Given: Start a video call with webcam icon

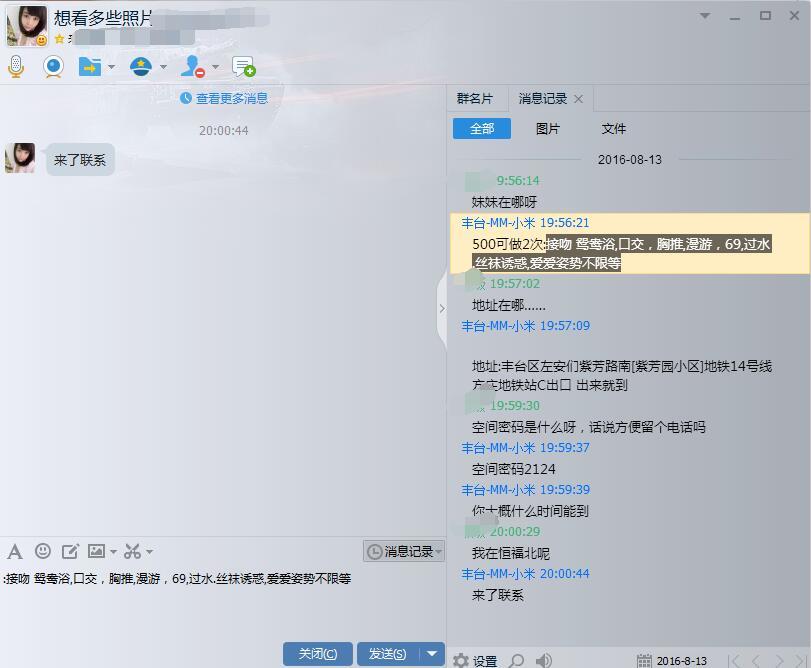Looking at the screenshot, I should 53,67.
